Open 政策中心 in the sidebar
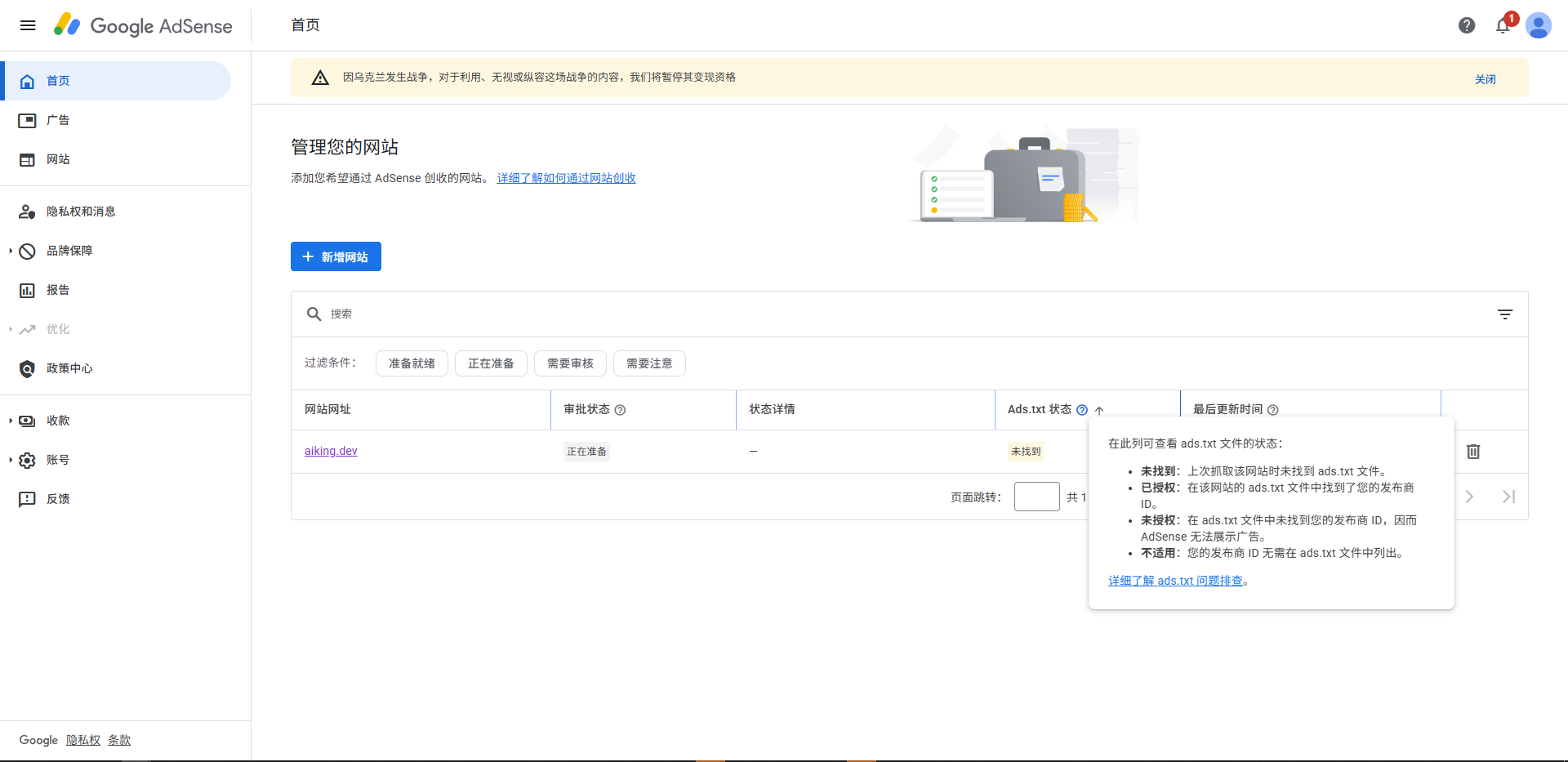Image resolution: width=1568 pixels, height=762 pixels. point(118,368)
